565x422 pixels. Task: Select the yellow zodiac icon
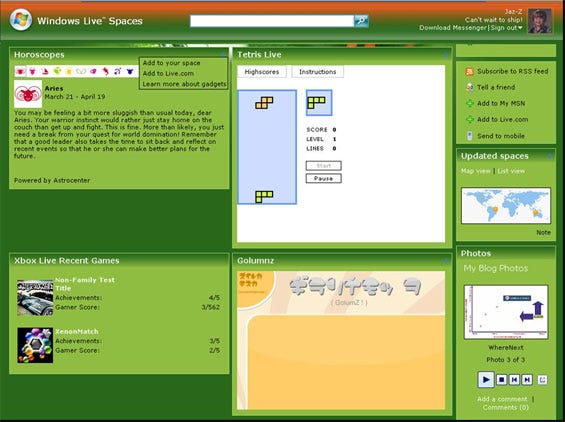pyautogui.click(x=68, y=71)
